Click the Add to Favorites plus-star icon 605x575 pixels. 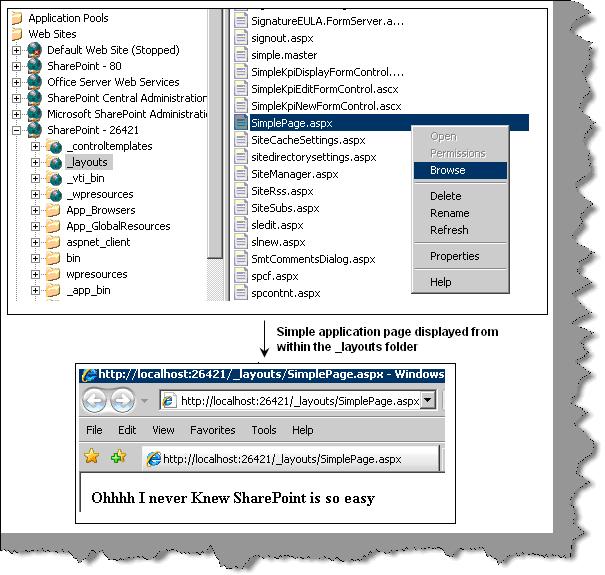tap(118, 457)
